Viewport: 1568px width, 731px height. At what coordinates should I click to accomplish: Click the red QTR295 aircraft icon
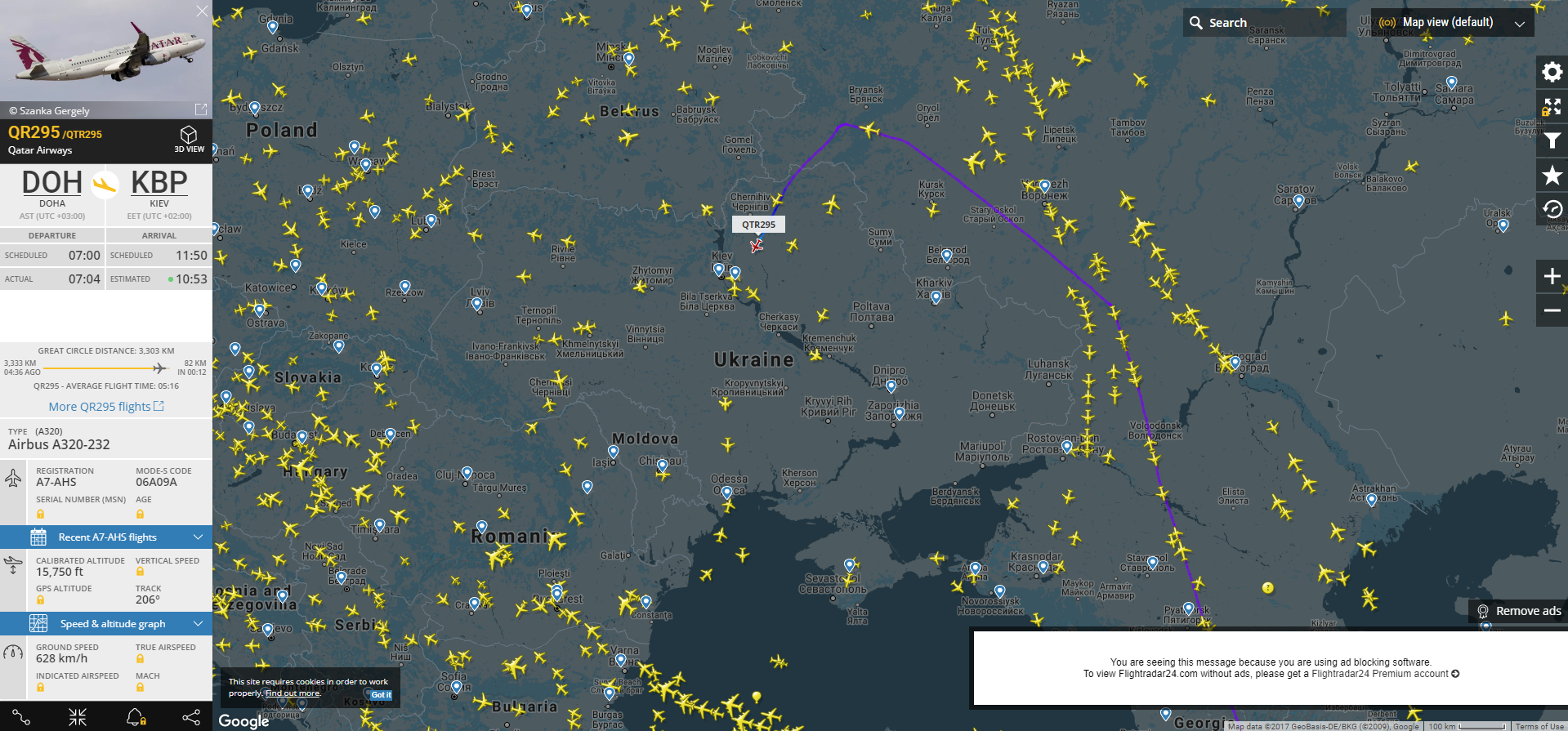[757, 245]
